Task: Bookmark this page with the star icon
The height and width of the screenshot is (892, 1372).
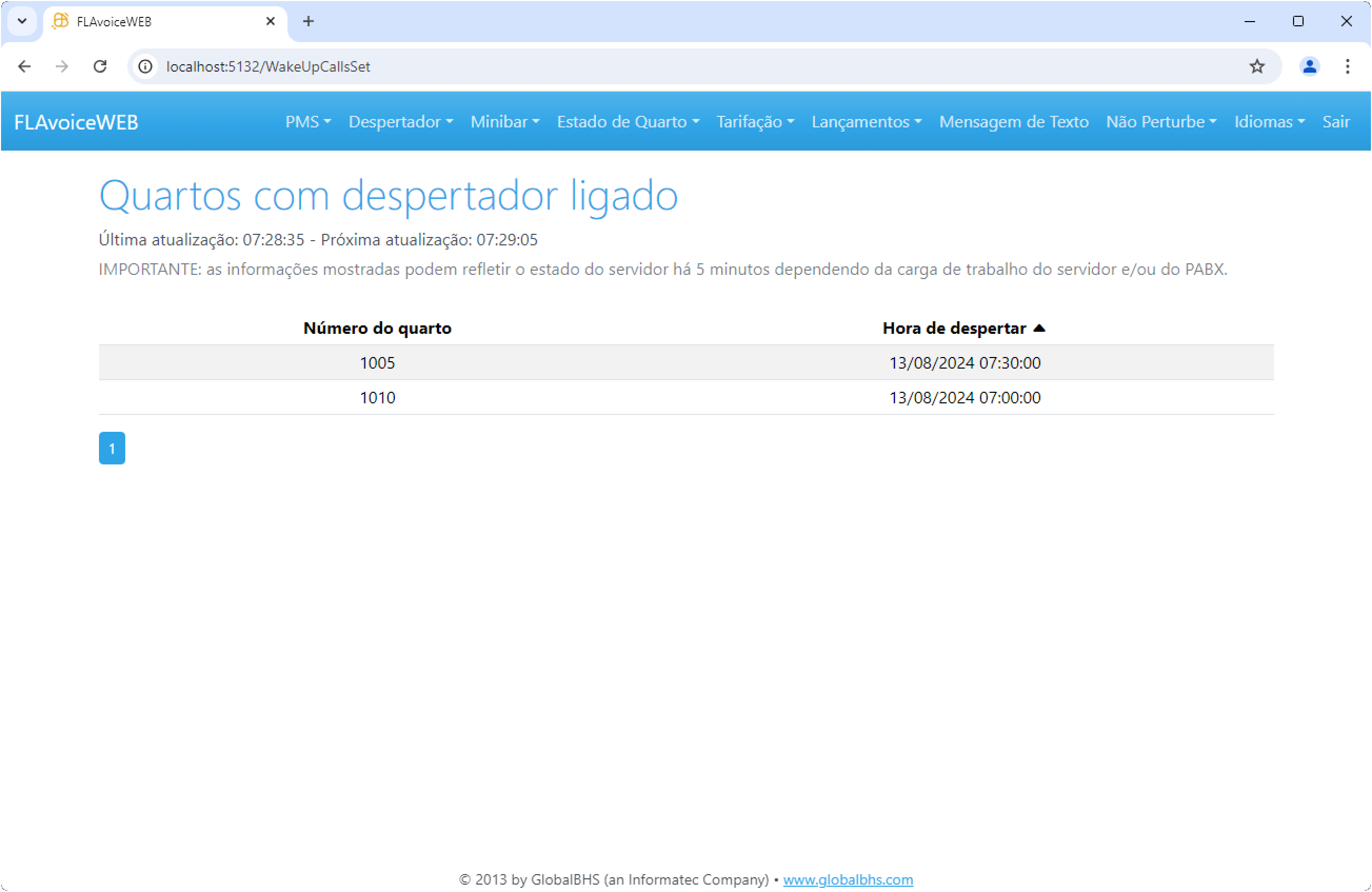Action: point(1257,66)
